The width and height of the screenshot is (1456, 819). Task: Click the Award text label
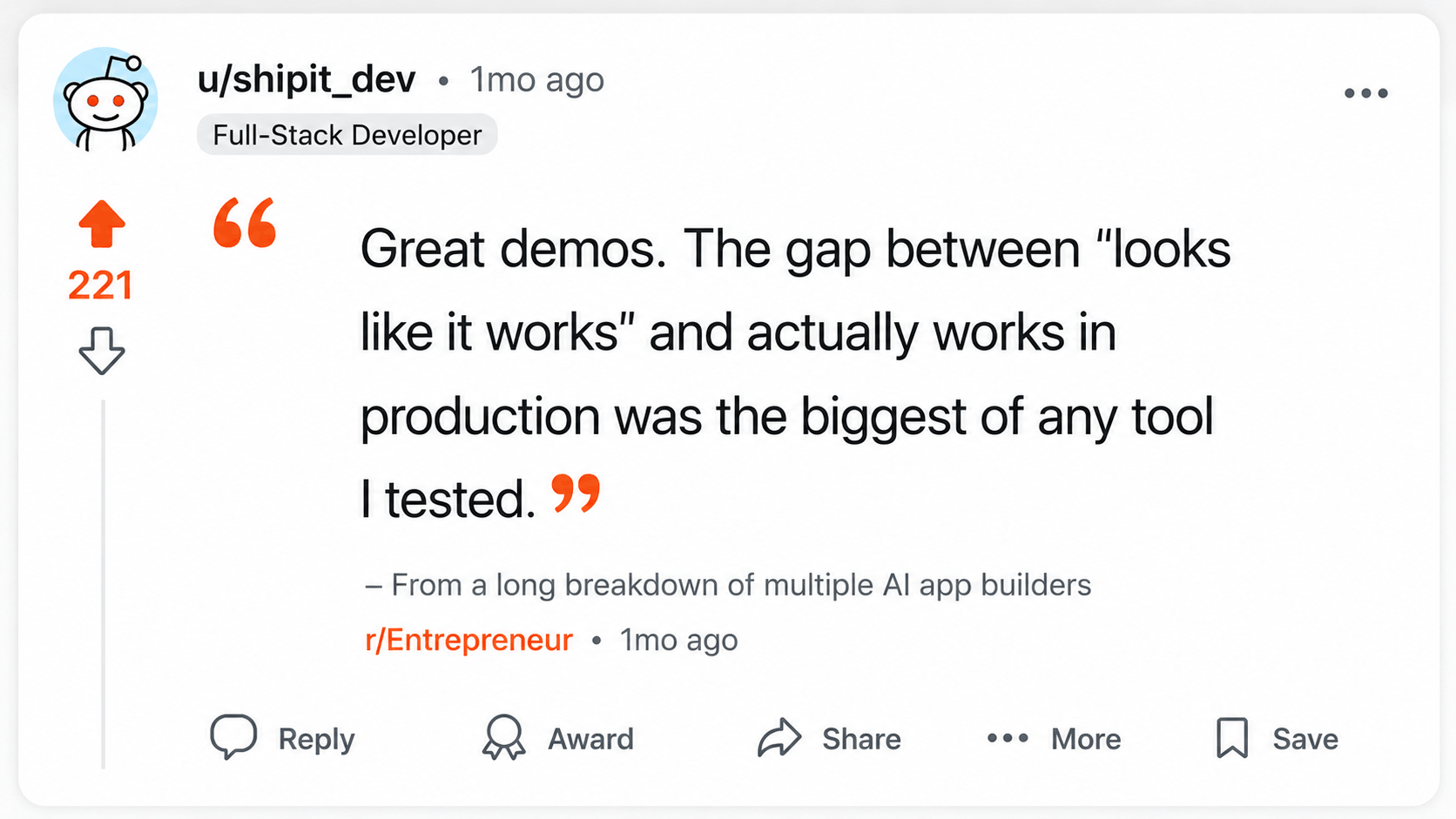point(590,739)
